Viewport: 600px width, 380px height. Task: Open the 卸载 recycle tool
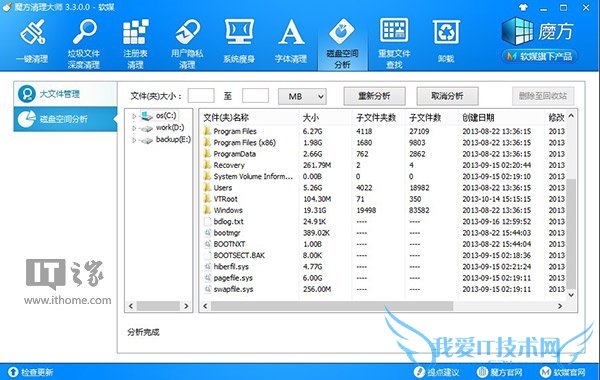click(x=446, y=41)
